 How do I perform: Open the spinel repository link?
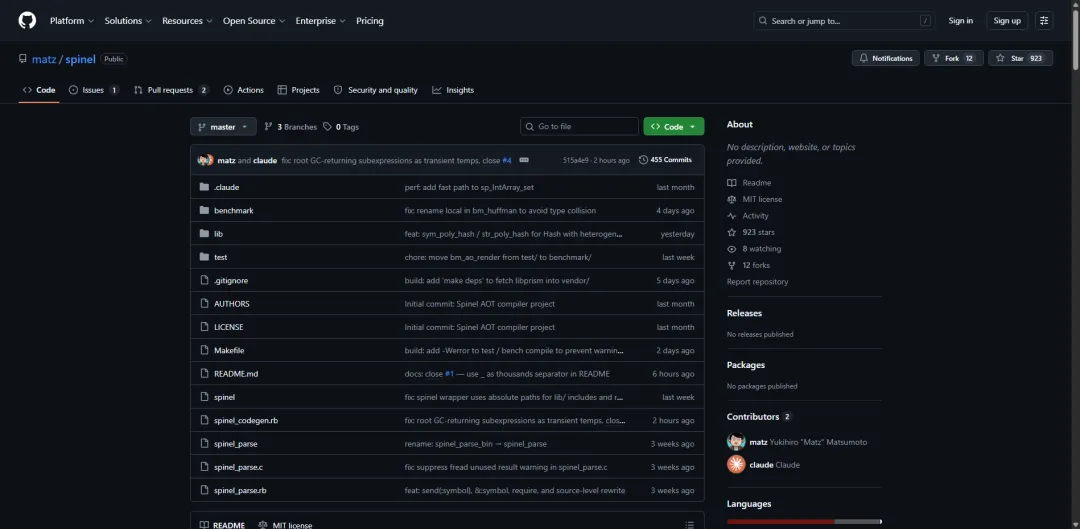point(81,59)
